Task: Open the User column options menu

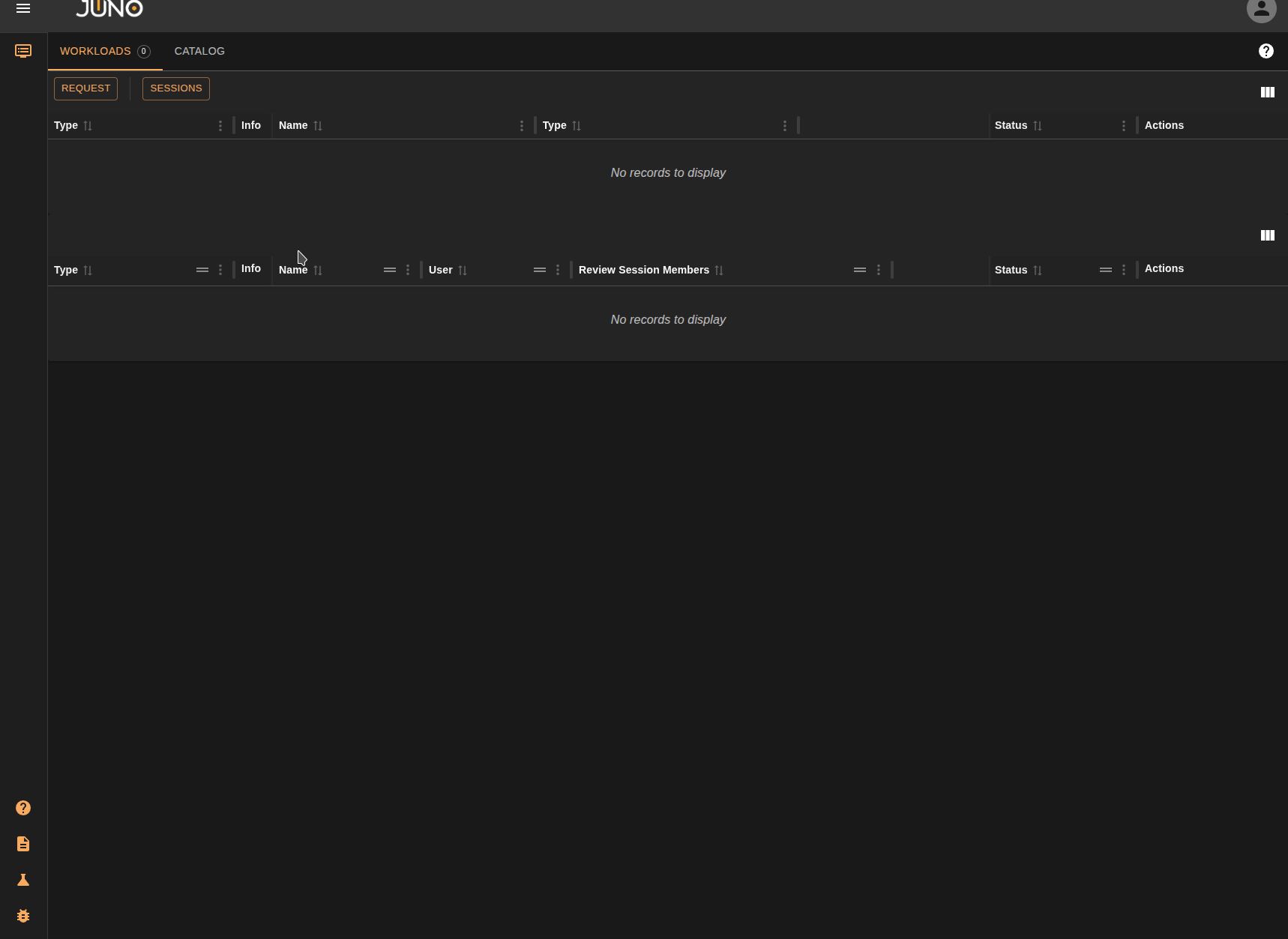Action: 558,270
